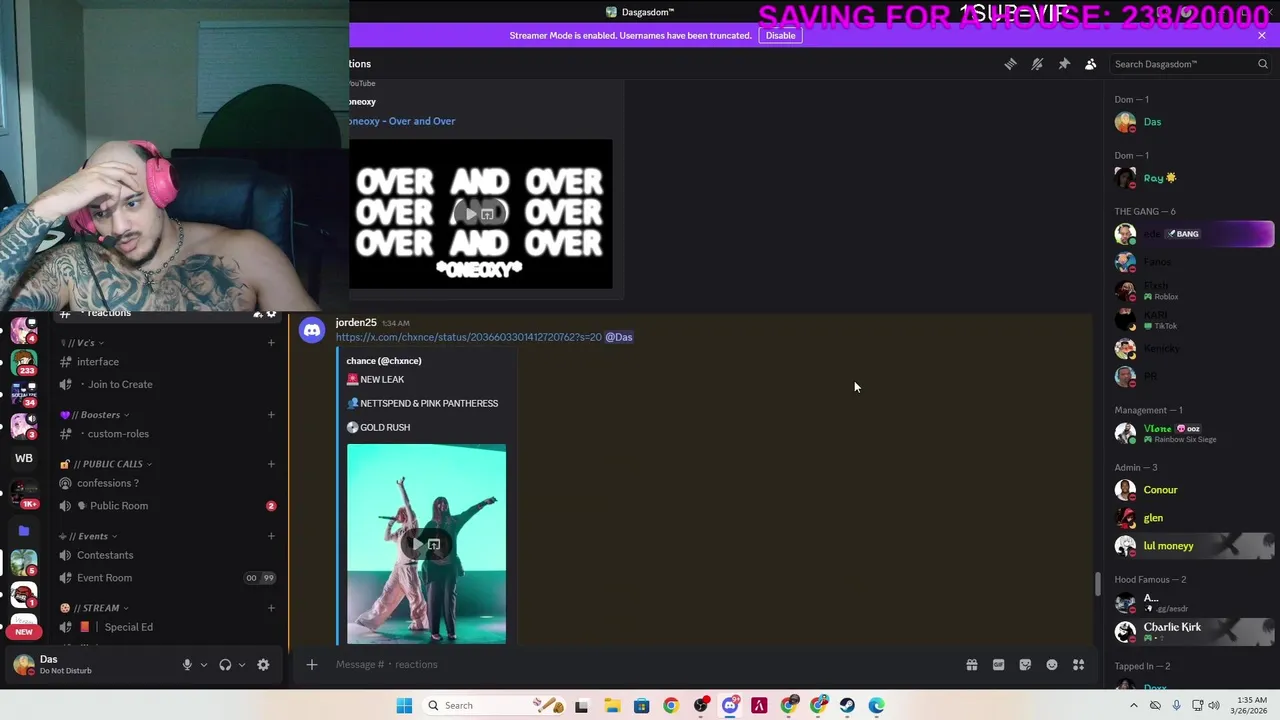Open the server with 233 badge

pos(24,362)
